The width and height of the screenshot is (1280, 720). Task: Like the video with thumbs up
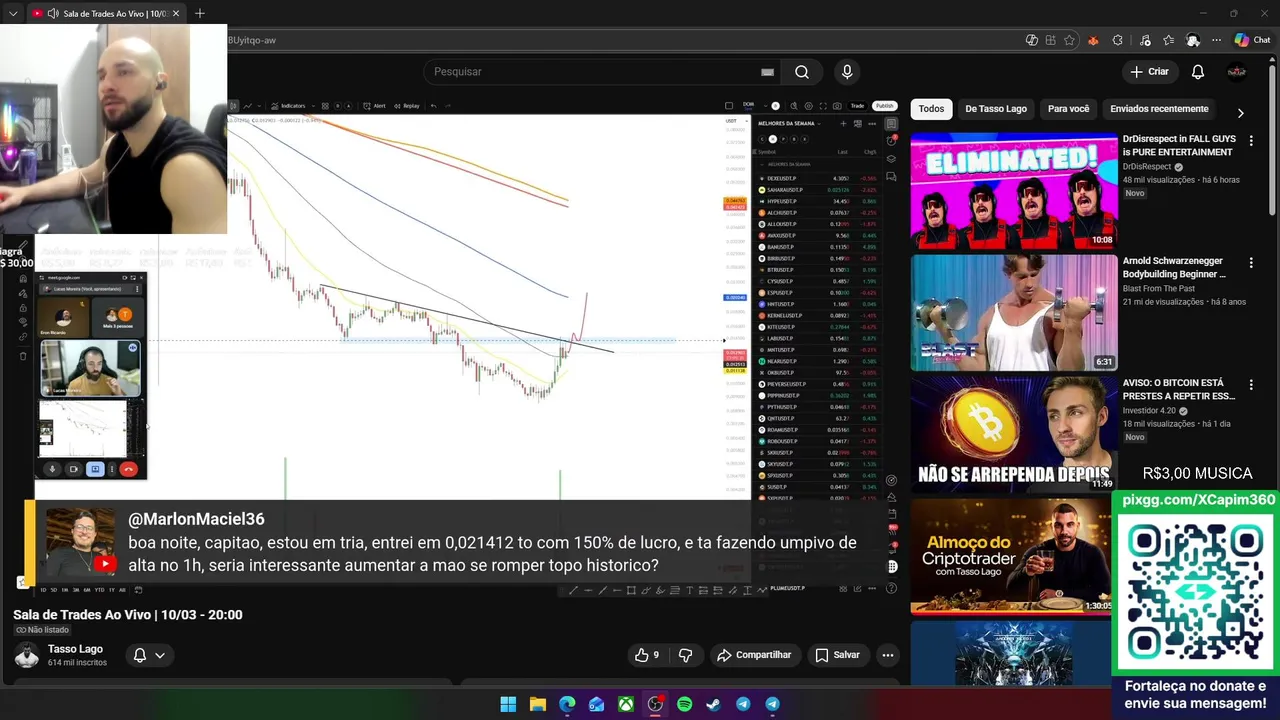click(647, 655)
